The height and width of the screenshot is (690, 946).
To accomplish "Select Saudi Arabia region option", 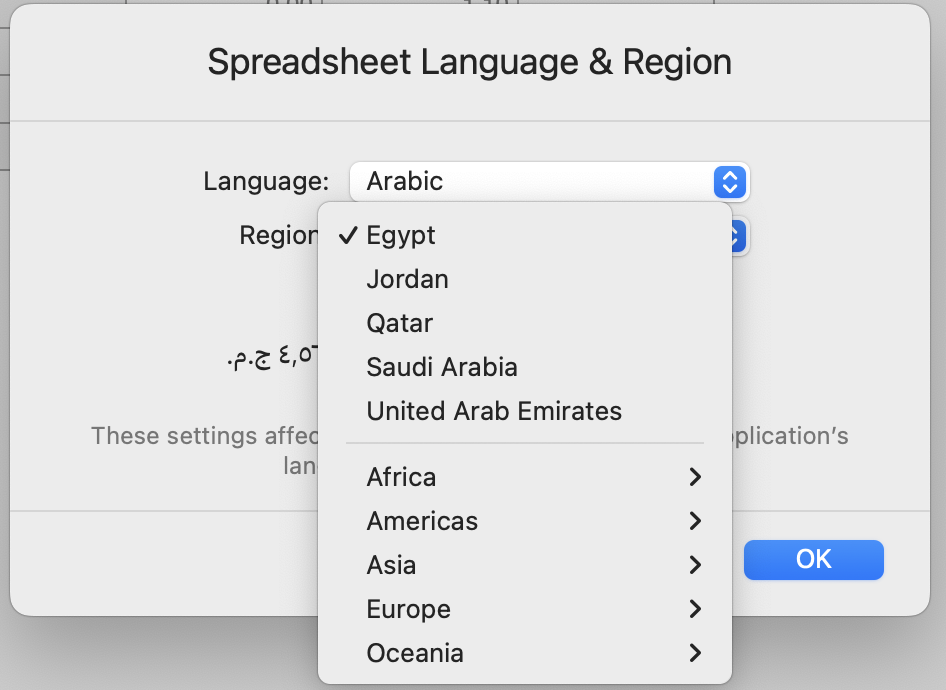I will click(x=442, y=367).
